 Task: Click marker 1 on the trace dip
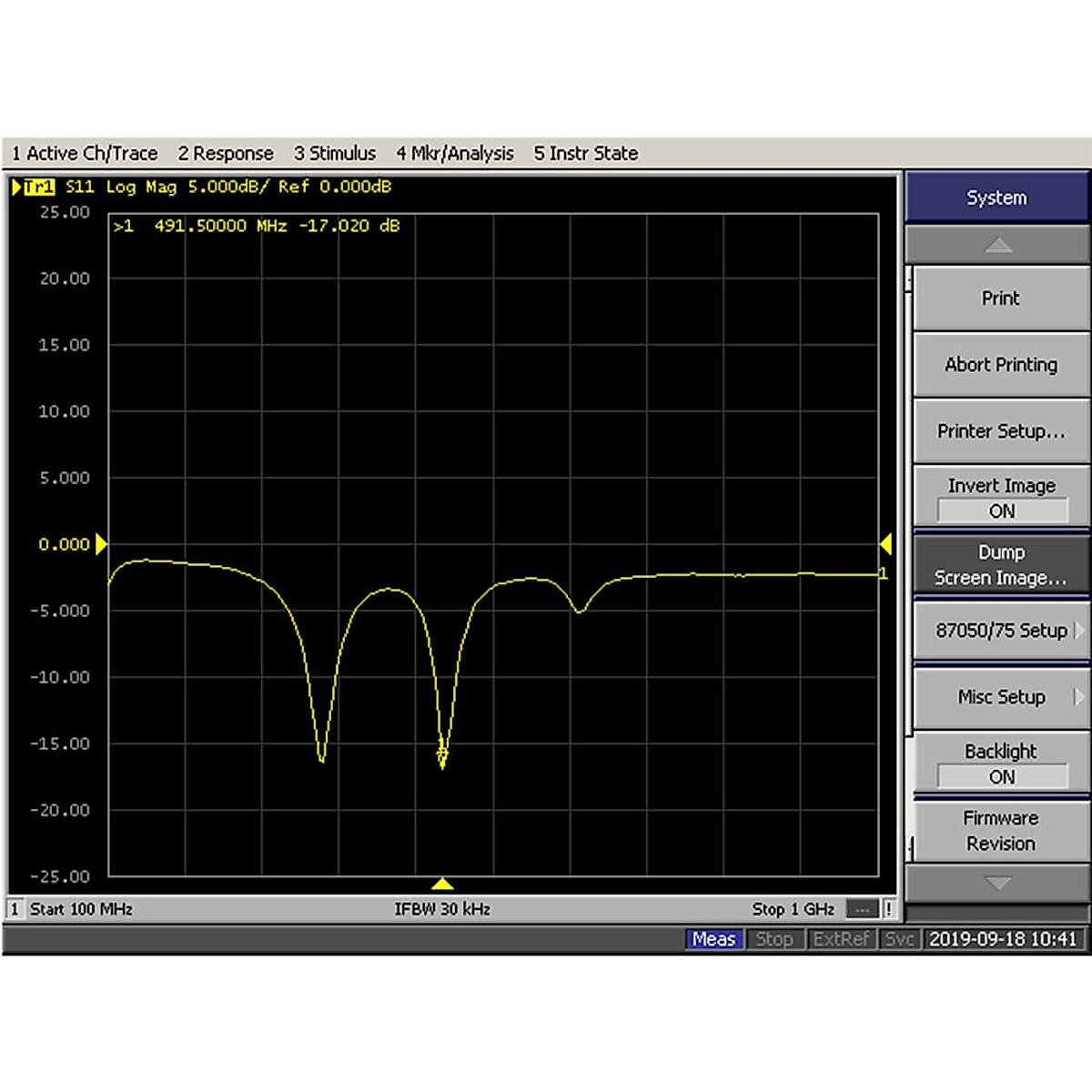click(x=442, y=753)
